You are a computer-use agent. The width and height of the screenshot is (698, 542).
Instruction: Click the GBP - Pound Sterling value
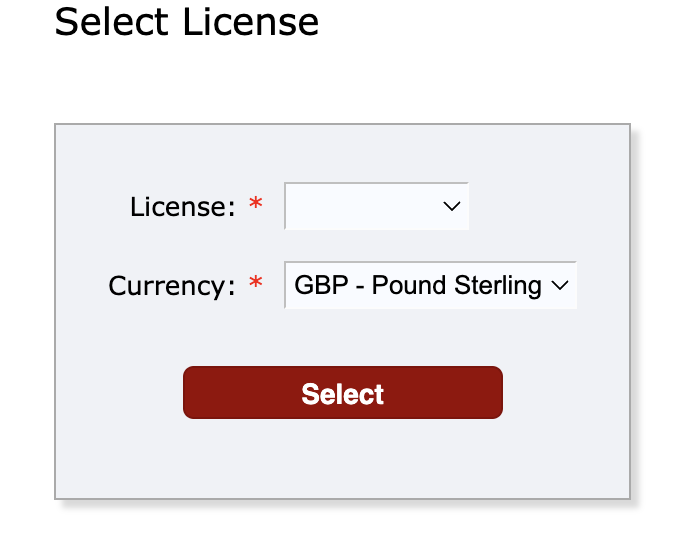click(x=417, y=285)
